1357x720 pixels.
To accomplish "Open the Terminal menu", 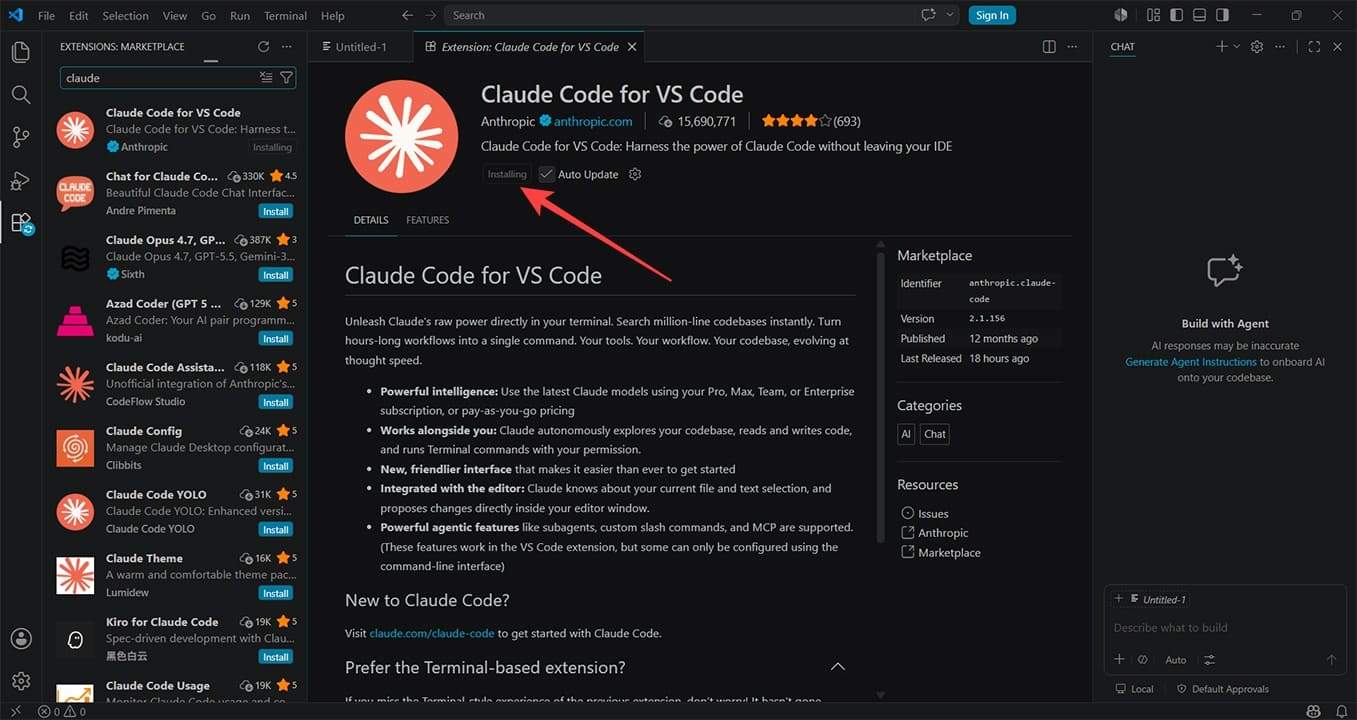I will 286,15.
